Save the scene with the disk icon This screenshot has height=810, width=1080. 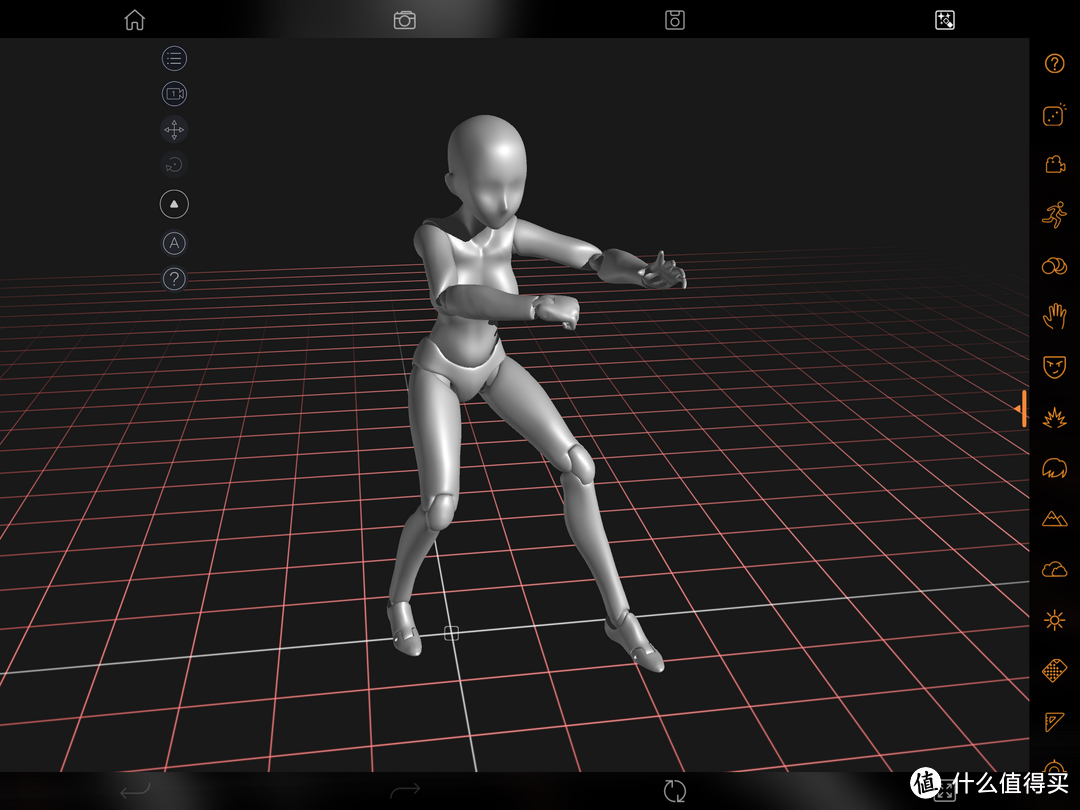pyautogui.click(x=674, y=20)
